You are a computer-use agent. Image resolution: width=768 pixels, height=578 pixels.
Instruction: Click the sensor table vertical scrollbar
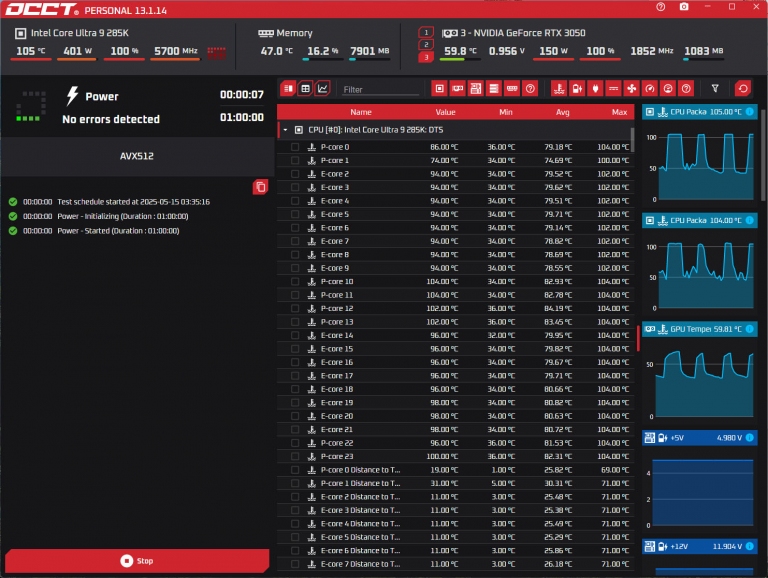click(x=632, y=140)
